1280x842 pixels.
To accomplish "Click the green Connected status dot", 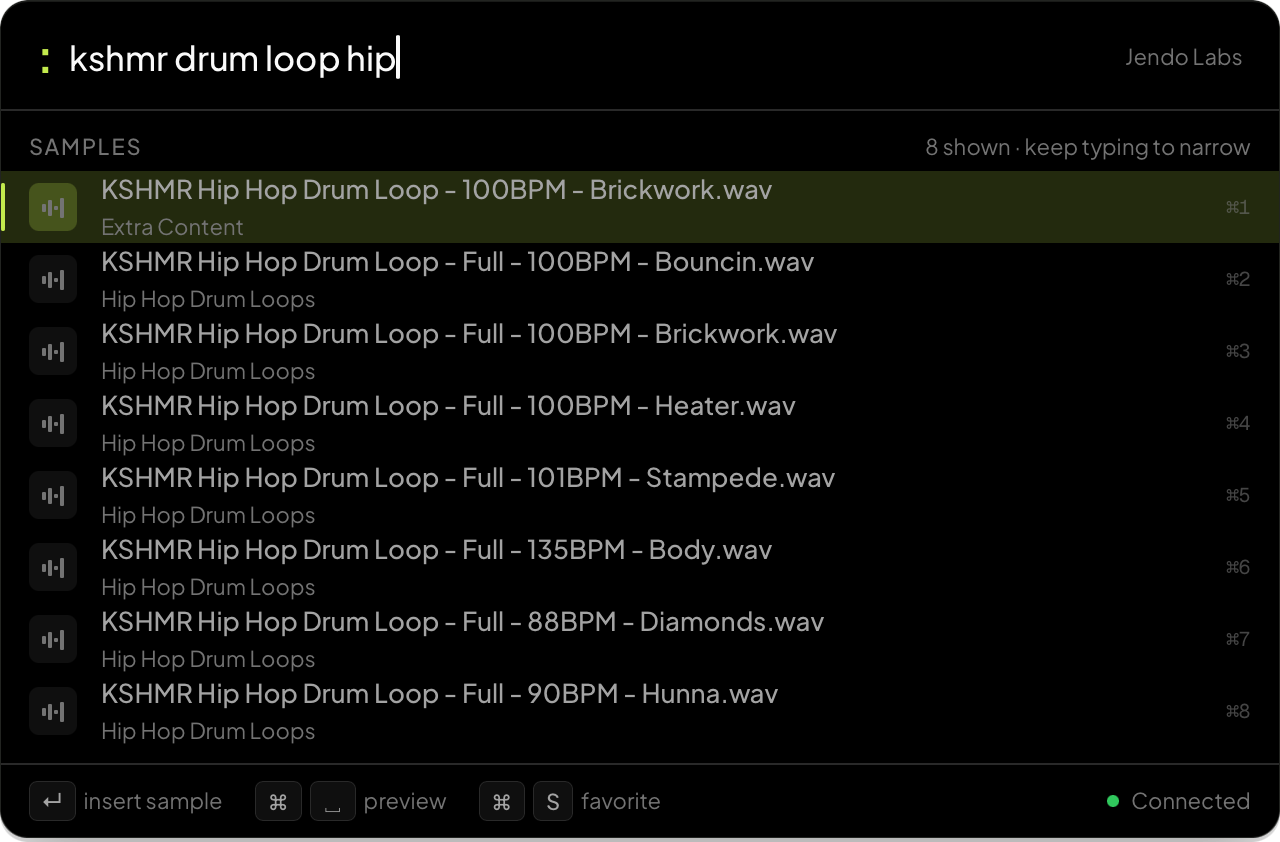I will click(x=1113, y=801).
